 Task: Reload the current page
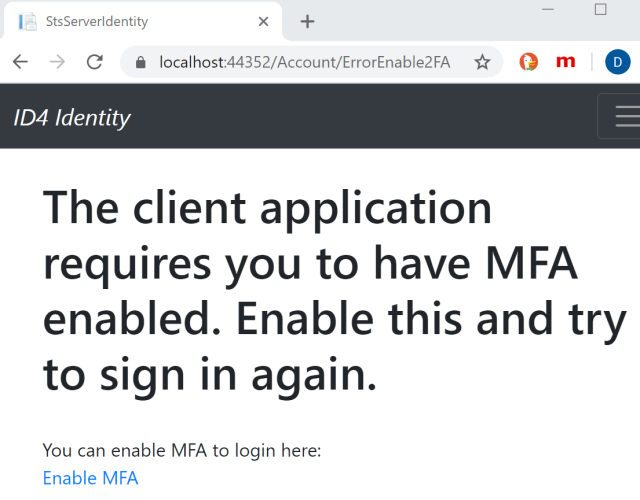tap(95, 62)
